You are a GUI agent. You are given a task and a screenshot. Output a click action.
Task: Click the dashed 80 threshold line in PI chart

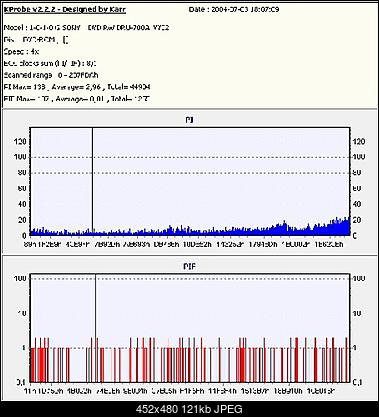tap(190, 173)
